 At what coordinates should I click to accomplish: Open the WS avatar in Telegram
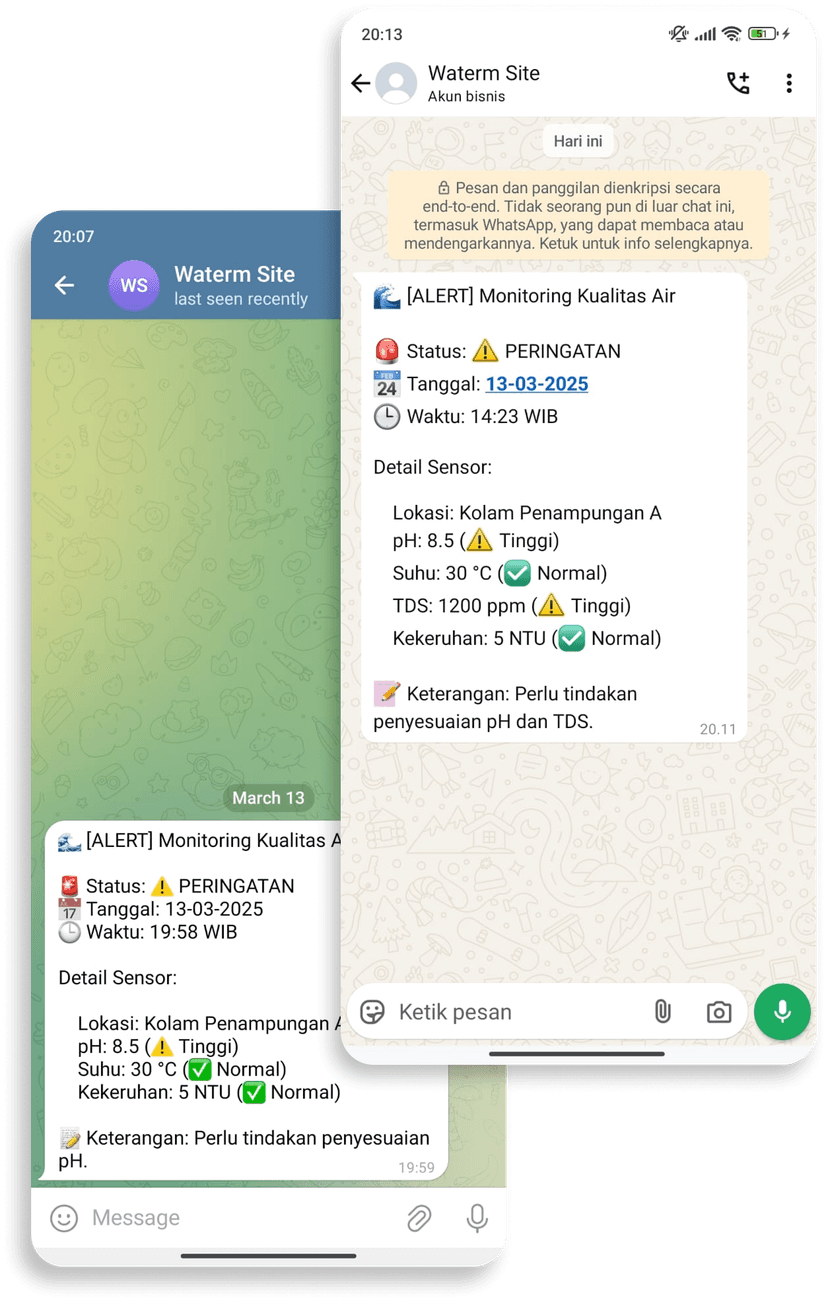pos(134,286)
